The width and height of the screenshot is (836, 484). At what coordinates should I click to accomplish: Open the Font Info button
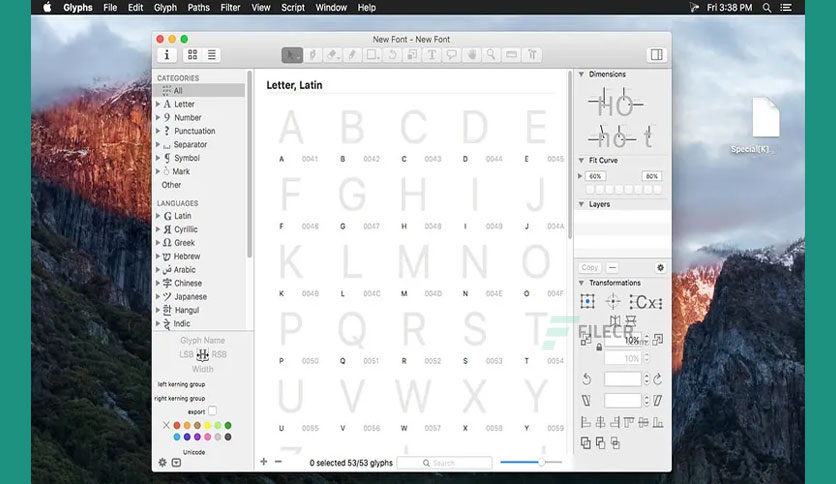(166, 55)
